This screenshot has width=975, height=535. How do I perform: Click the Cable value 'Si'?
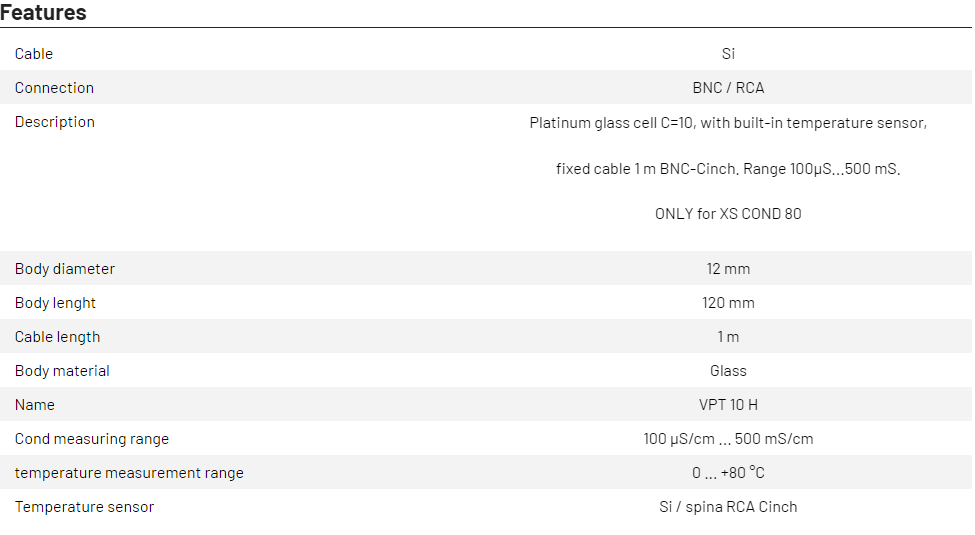click(x=728, y=54)
